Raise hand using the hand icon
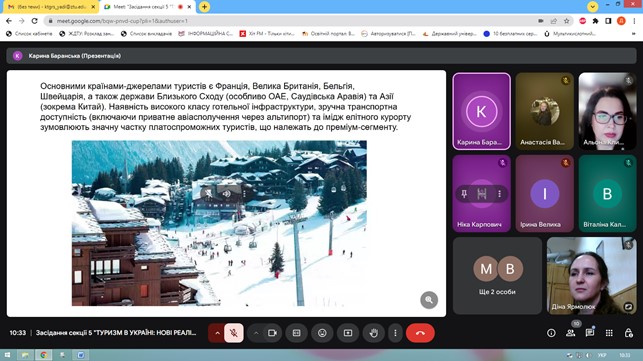The height and width of the screenshot is (361, 643). pyautogui.click(x=374, y=333)
